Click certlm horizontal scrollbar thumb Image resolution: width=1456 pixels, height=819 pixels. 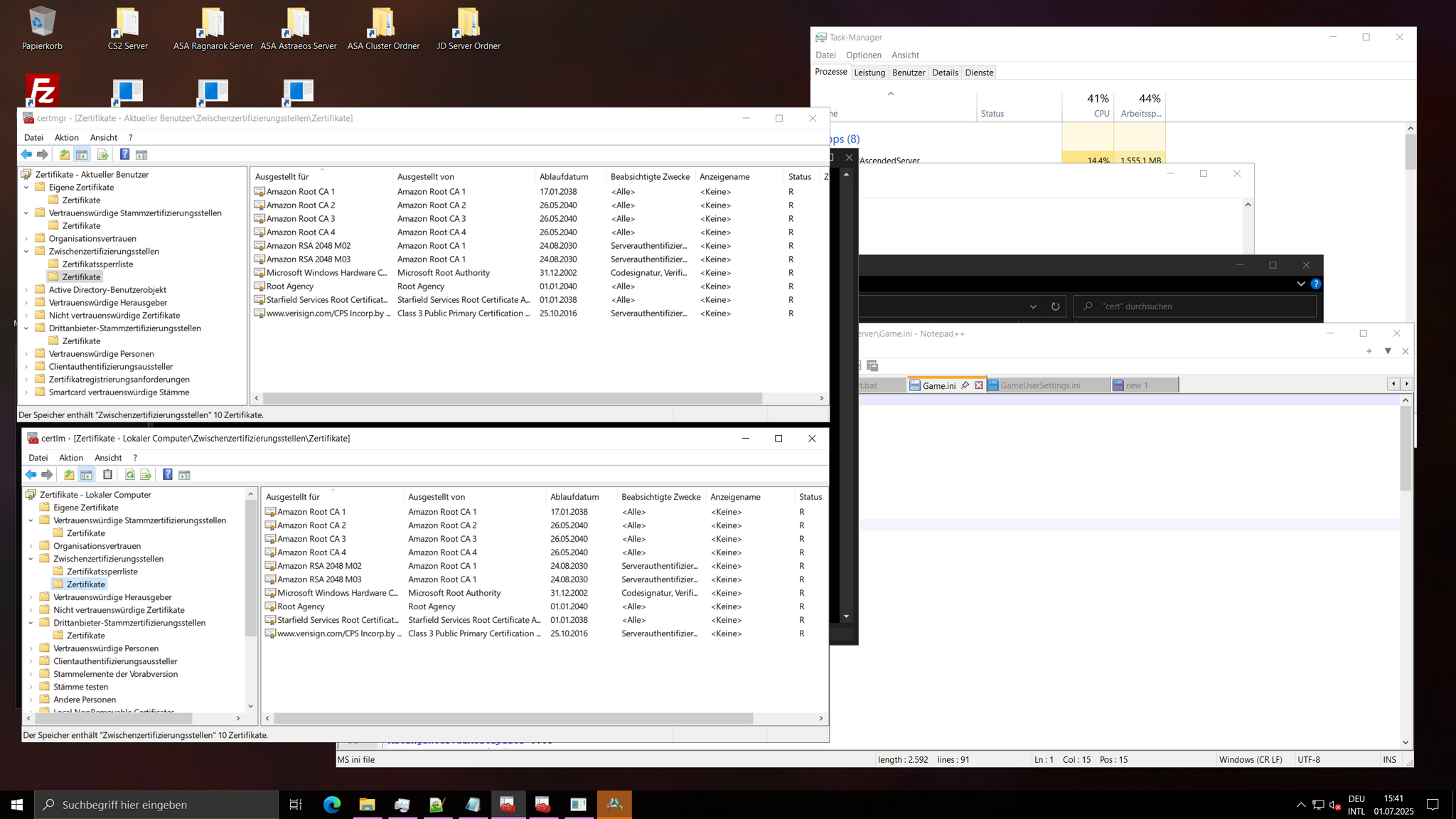pos(512,719)
